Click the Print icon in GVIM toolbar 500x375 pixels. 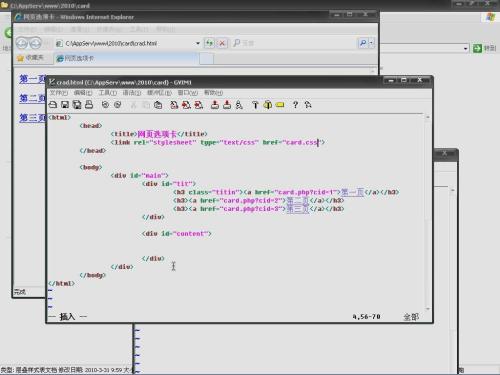89,105
